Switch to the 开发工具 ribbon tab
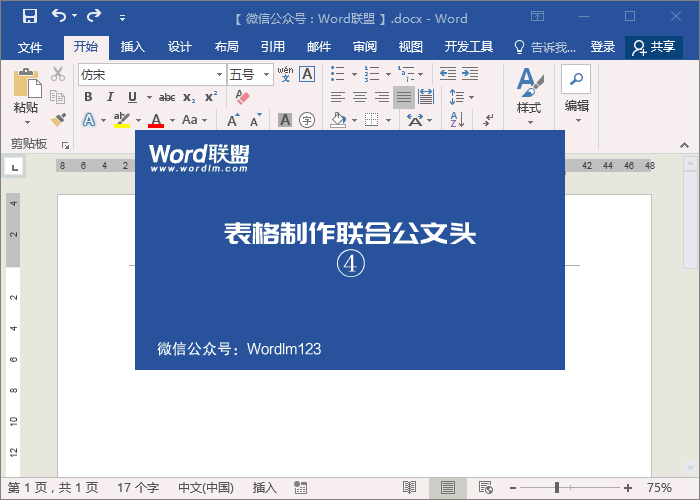This screenshot has height=500, width=700. (469, 46)
